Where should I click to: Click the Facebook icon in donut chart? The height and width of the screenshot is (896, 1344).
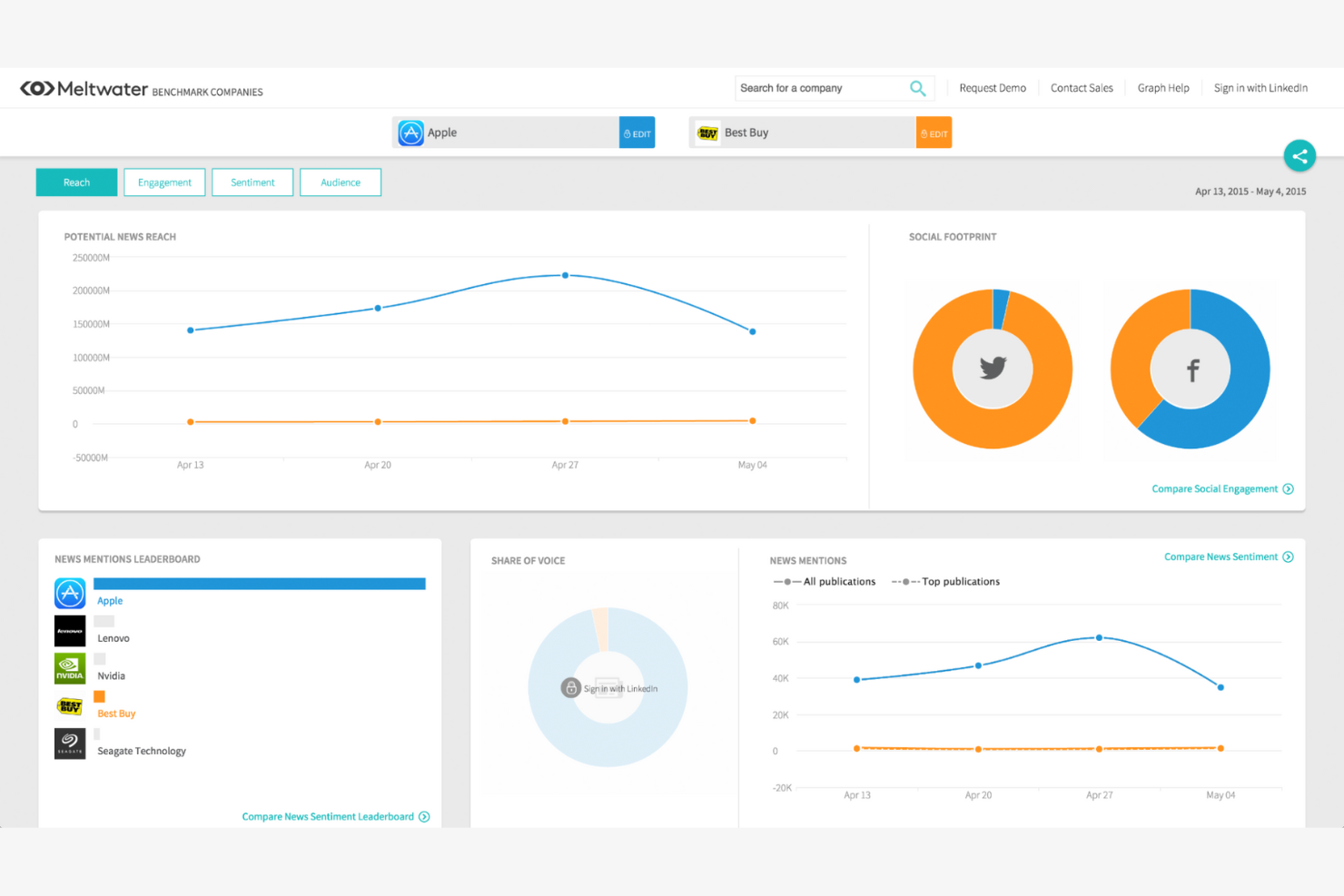click(x=1192, y=369)
